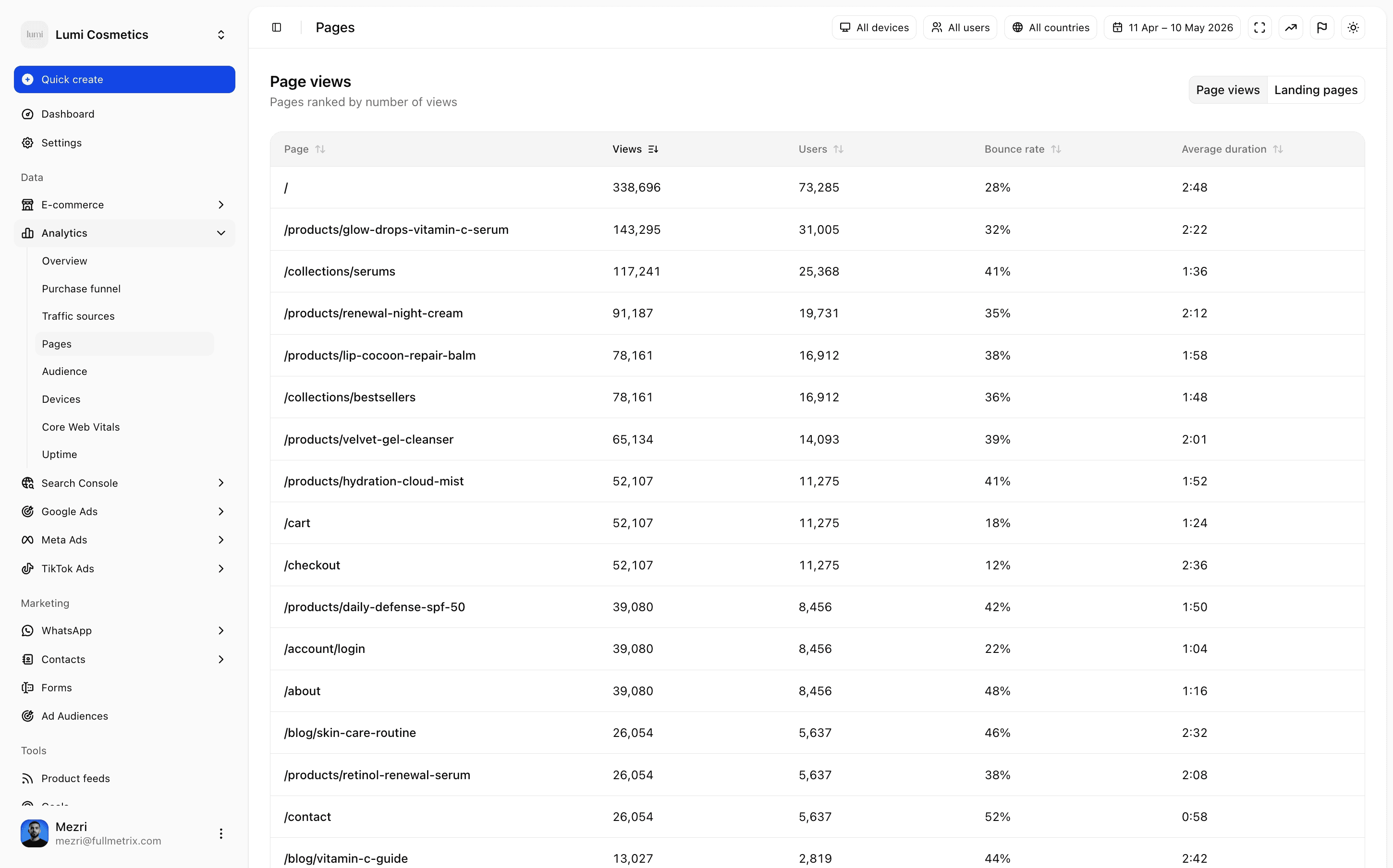Viewport: 1393px width, 868px height.
Task: Sort by Users column
Action: pyautogui.click(x=821, y=149)
